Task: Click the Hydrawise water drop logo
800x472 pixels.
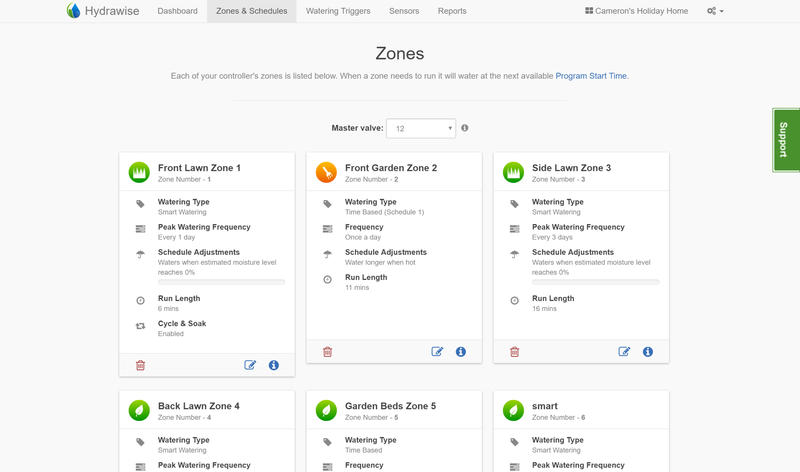Action: (73, 10)
